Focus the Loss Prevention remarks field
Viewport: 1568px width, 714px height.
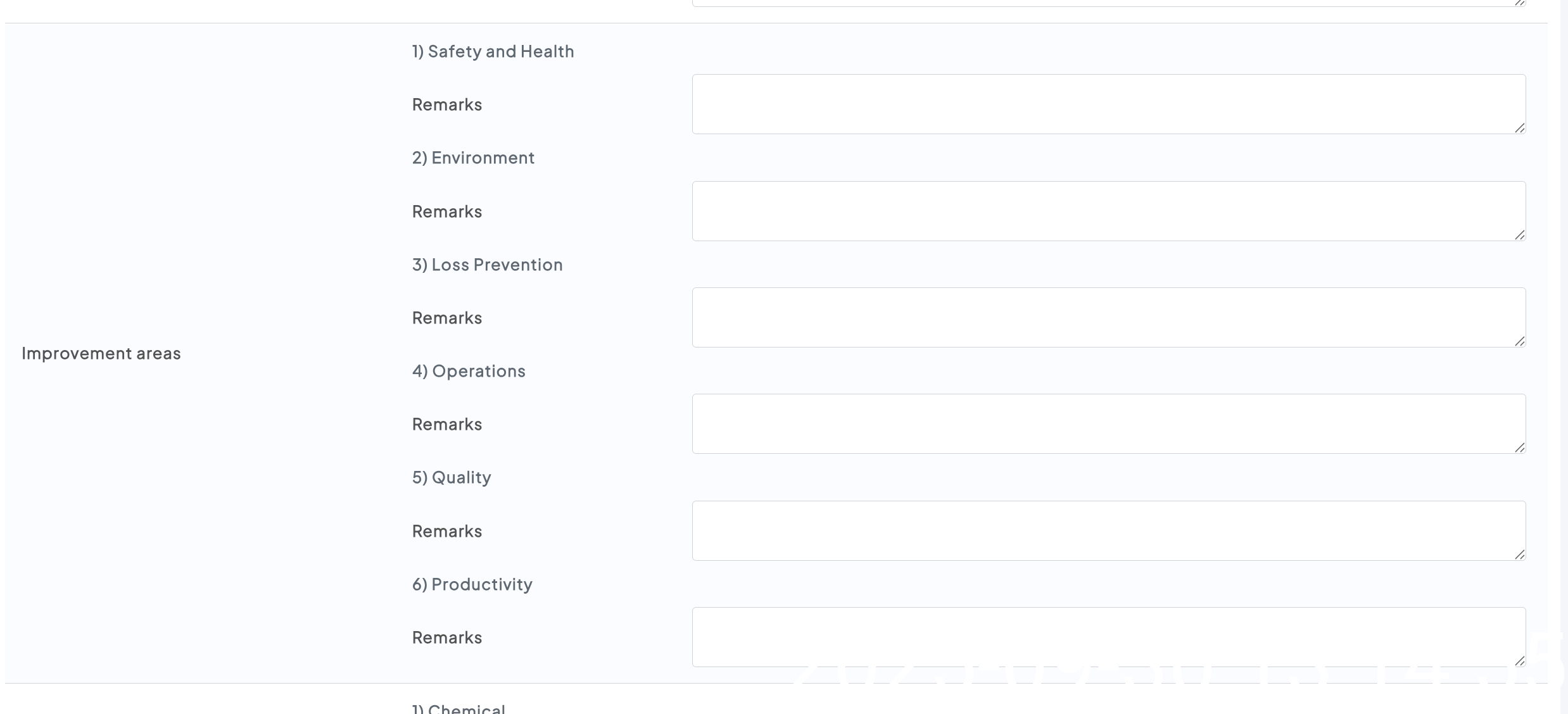[1108, 317]
